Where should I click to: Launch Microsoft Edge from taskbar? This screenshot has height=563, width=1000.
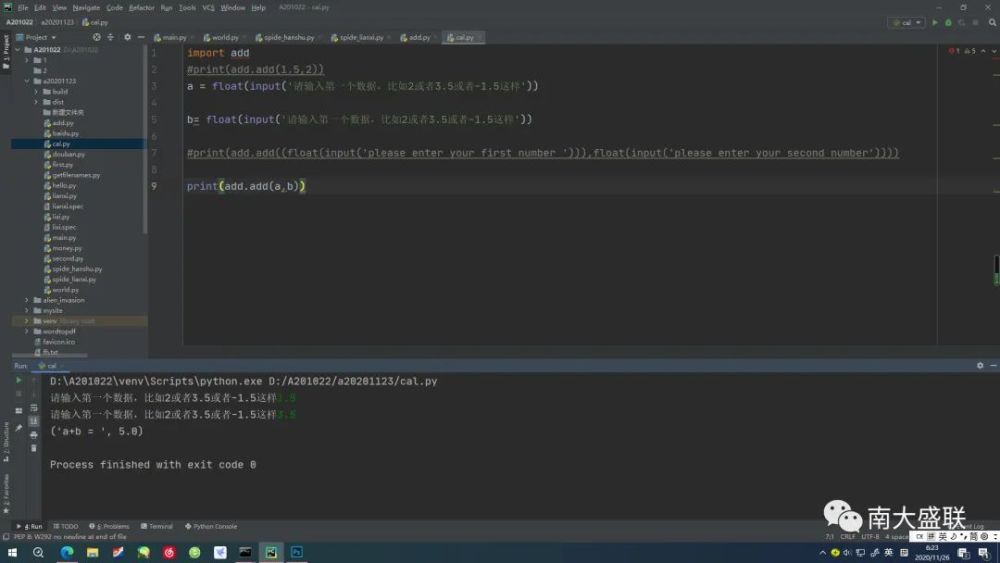click(x=67, y=552)
